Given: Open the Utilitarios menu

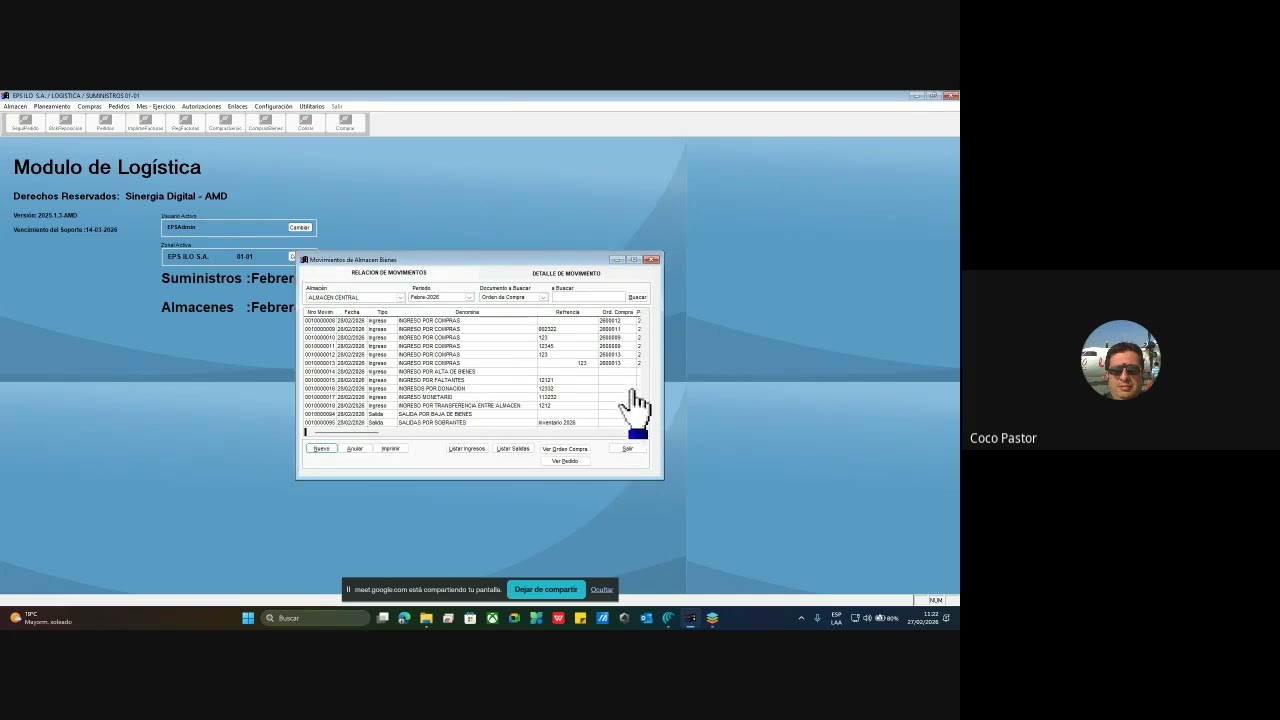Looking at the screenshot, I should [x=312, y=106].
